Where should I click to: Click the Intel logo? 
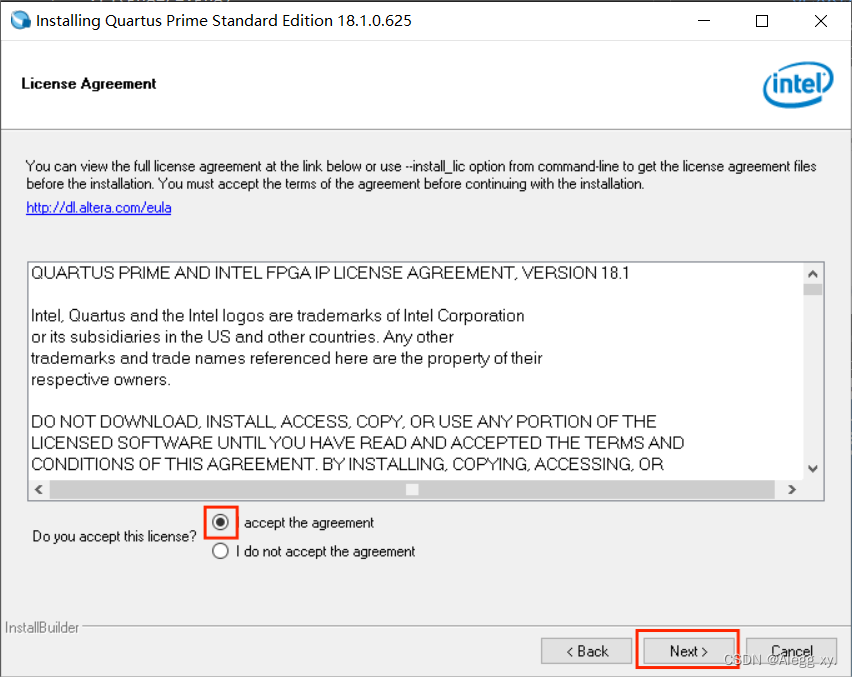pos(798,84)
